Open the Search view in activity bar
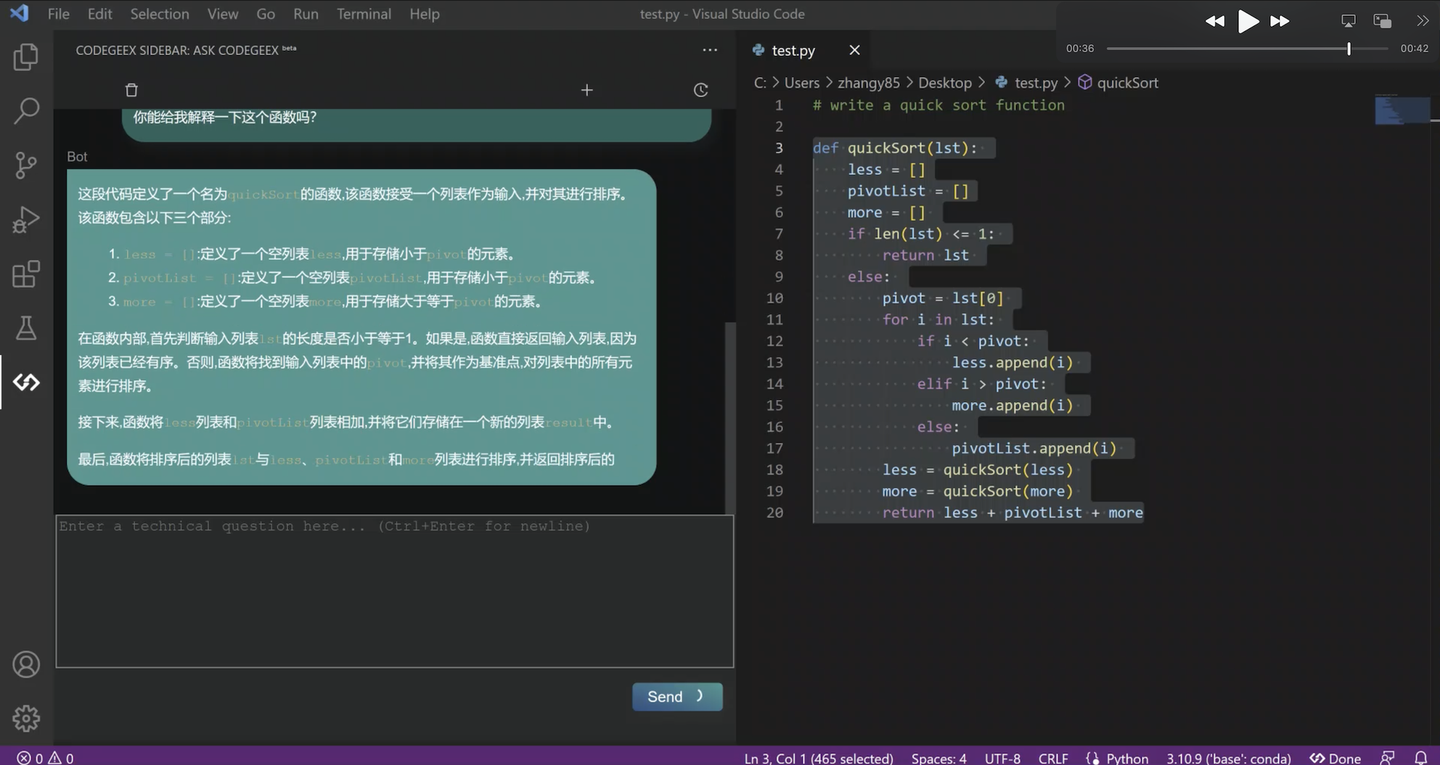 coord(26,110)
